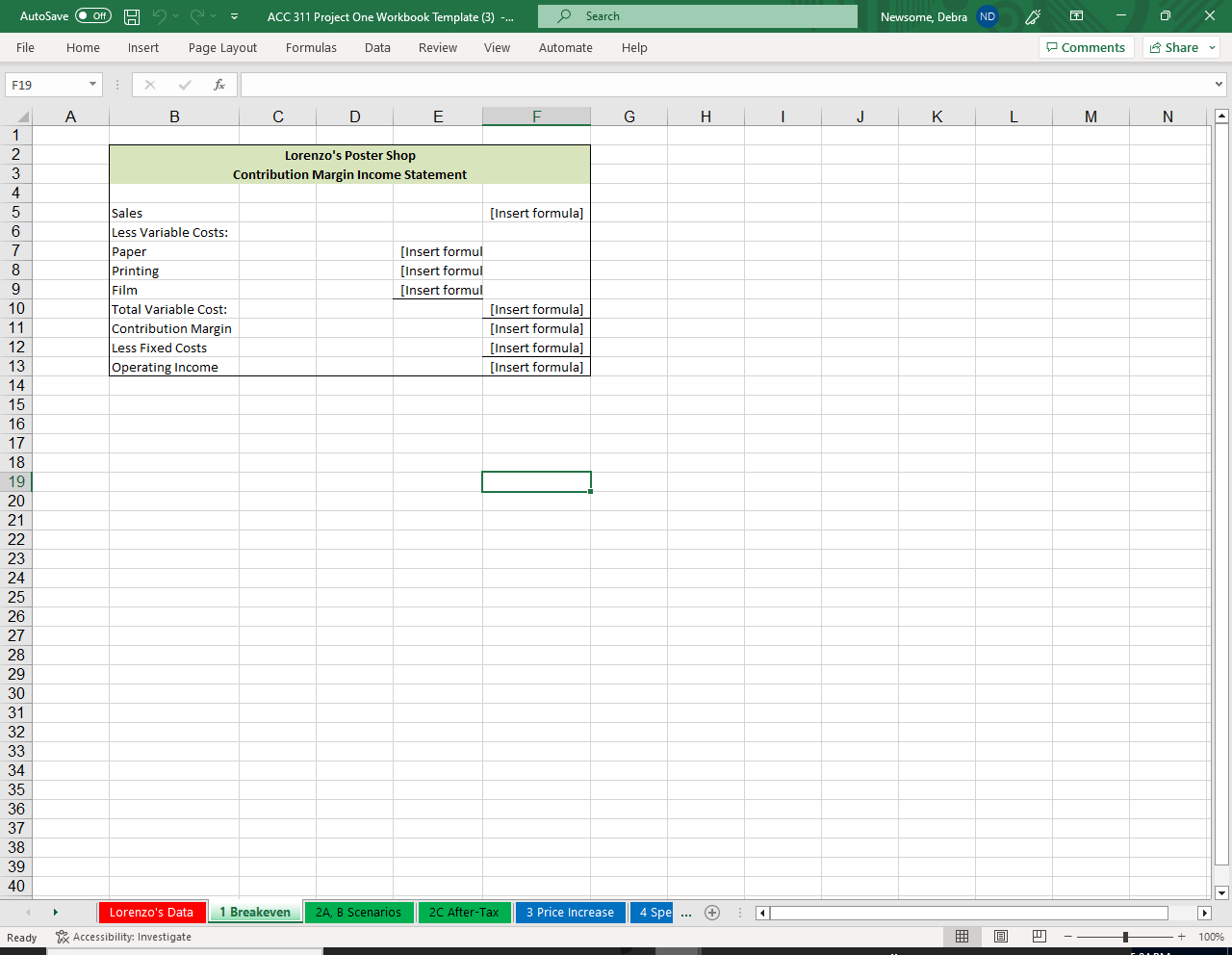The width and height of the screenshot is (1232, 955).
Task: Click the New Sheet plus icon
Action: pos(712,913)
